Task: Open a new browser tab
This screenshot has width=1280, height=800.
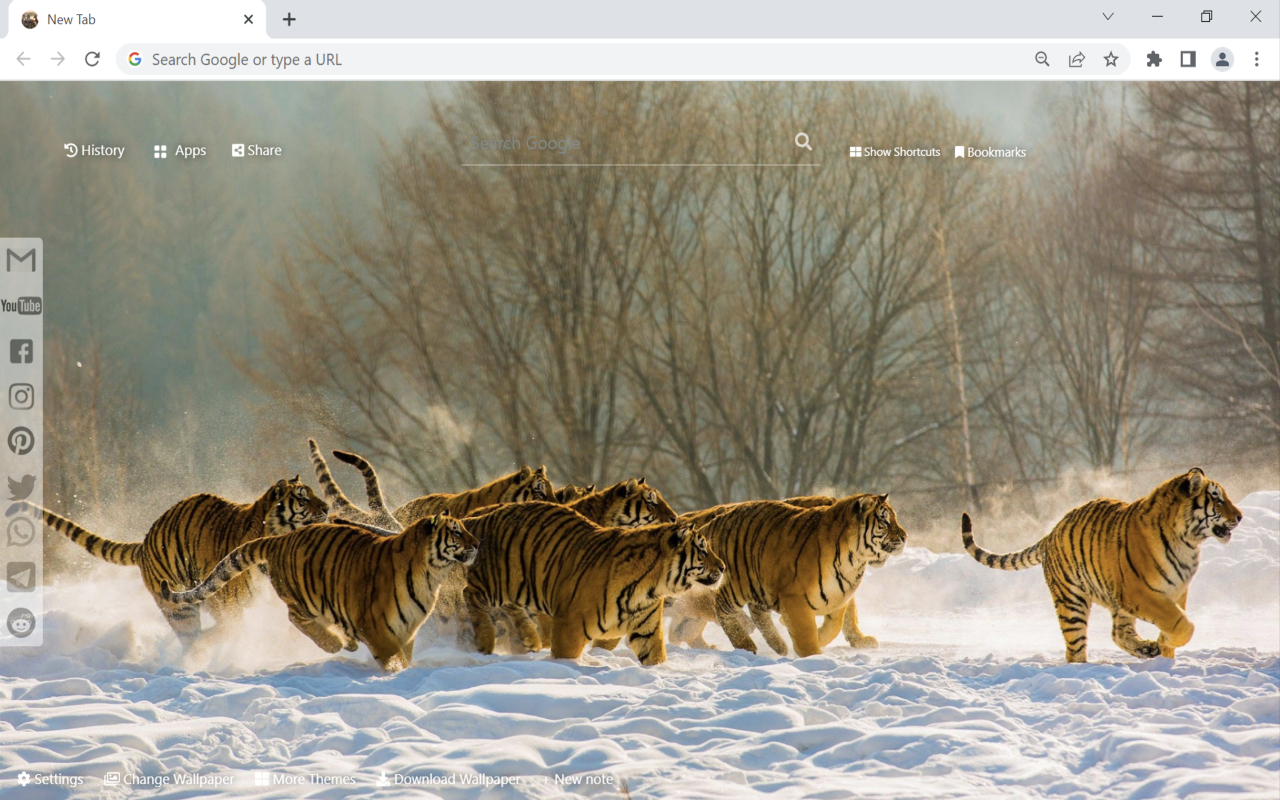Action: [x=289, y=19]
